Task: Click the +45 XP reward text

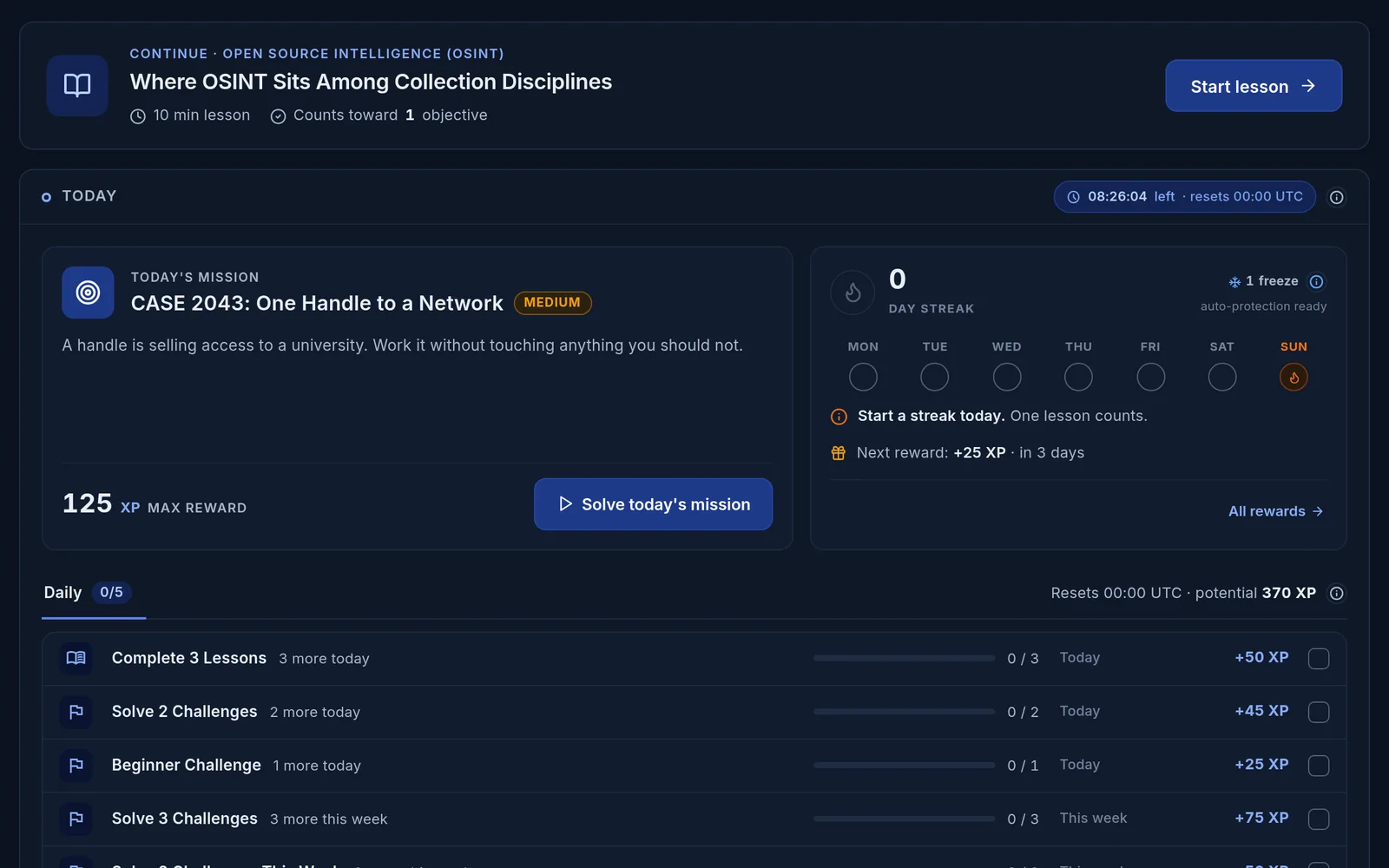Action: tap(1261, 711)
